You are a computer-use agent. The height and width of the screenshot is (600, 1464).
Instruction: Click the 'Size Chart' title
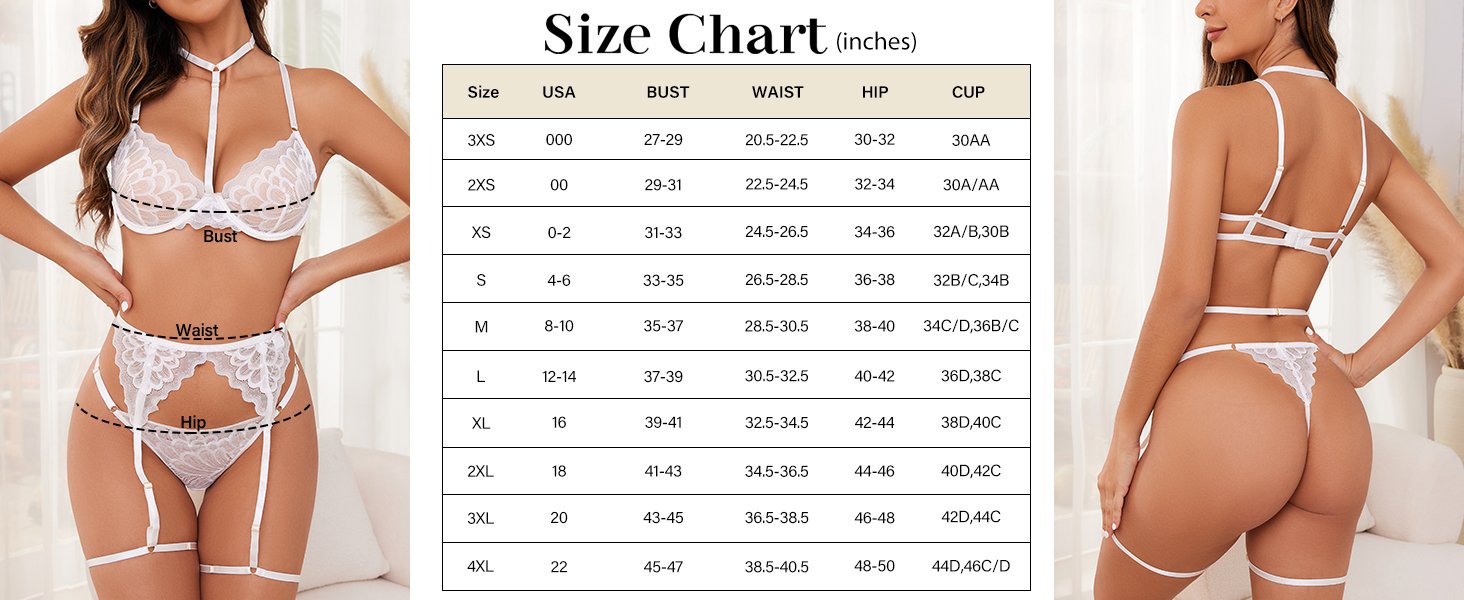point(685,35)
